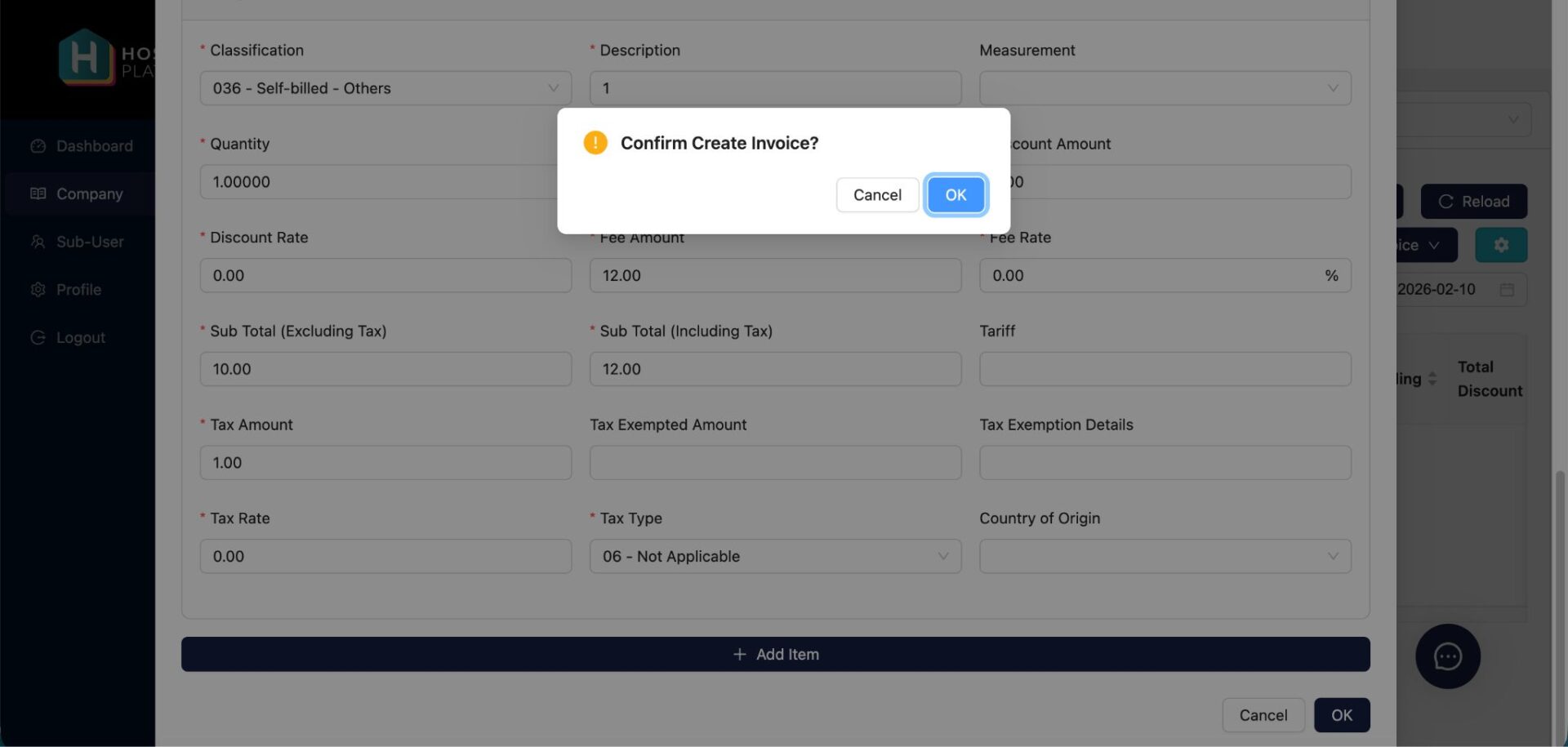Click the Dashboard icon in sidebar
Image resolution: width=1568 pixels, height=747 pixels.
pyautogui.click(x=38, y=146)
